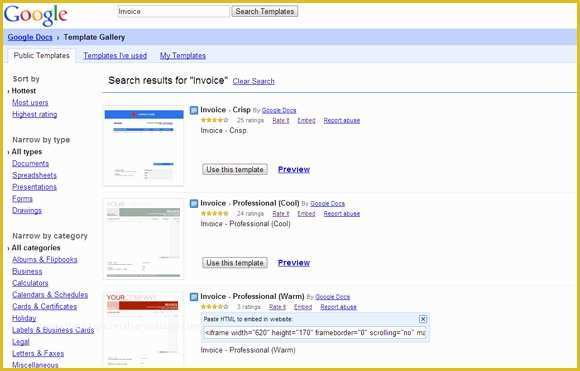Preview the Invoice - Crisp template

(294, 169)
